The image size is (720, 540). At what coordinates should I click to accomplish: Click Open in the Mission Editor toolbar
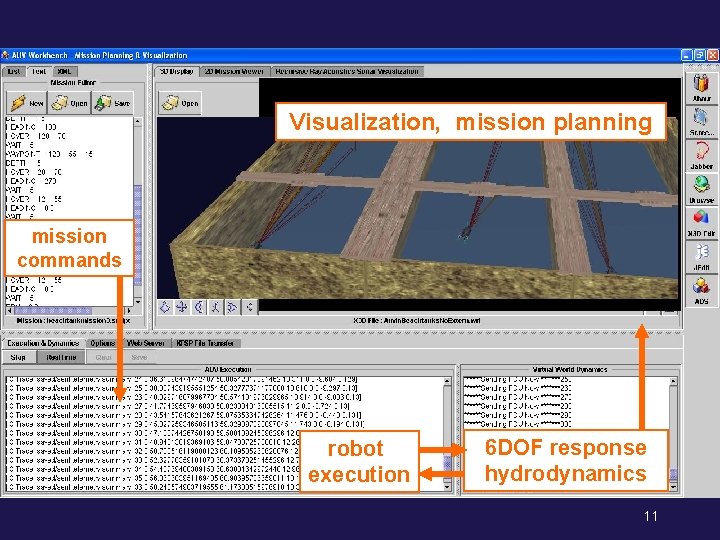[x=69, y=103]
